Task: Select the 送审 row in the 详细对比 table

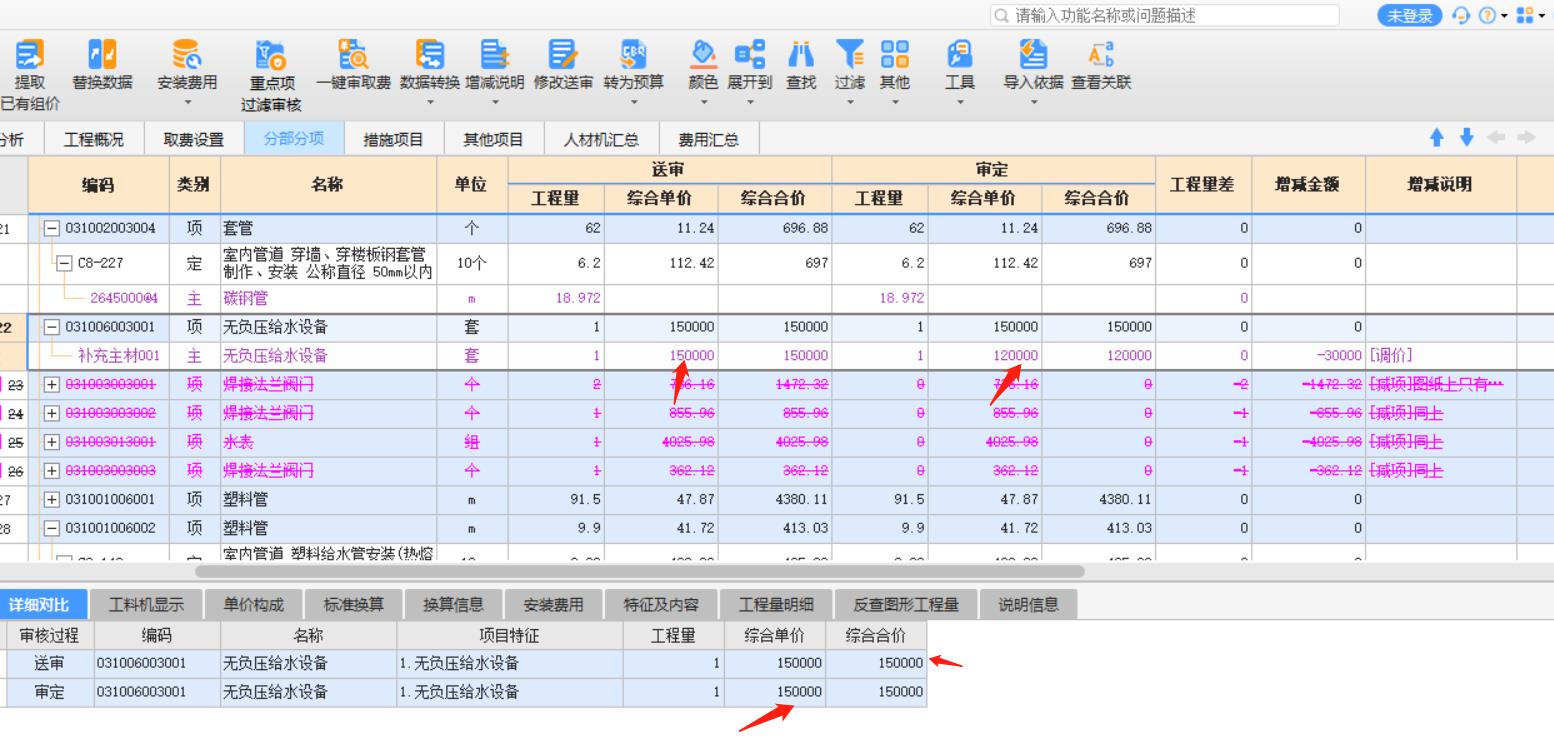Action: coord(463,663)
